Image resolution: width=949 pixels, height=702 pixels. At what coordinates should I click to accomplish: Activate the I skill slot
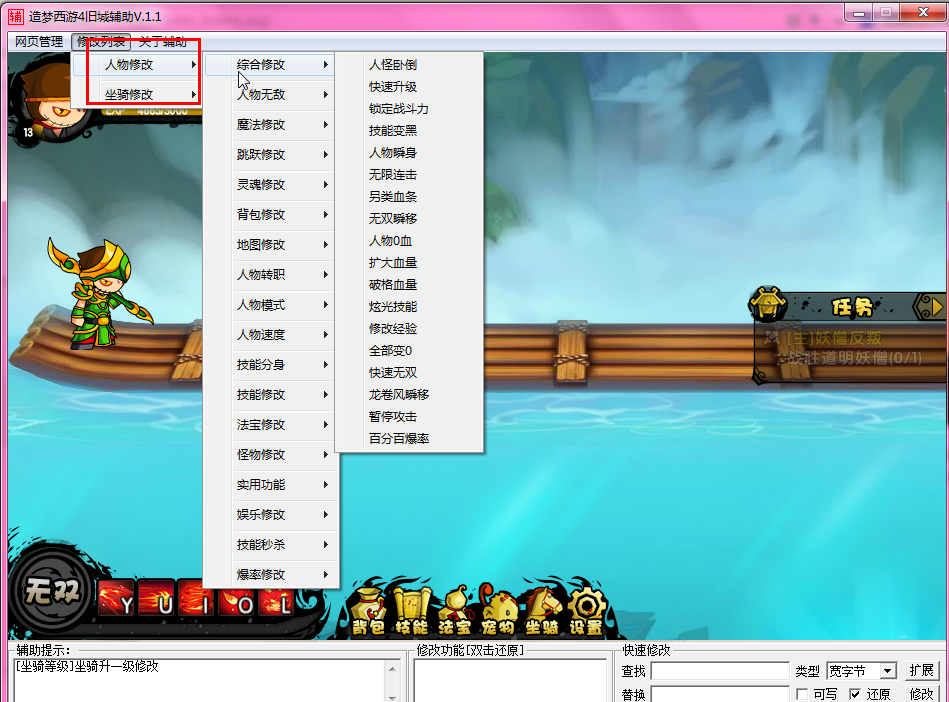pyautogui.click(x=196, y=598)
